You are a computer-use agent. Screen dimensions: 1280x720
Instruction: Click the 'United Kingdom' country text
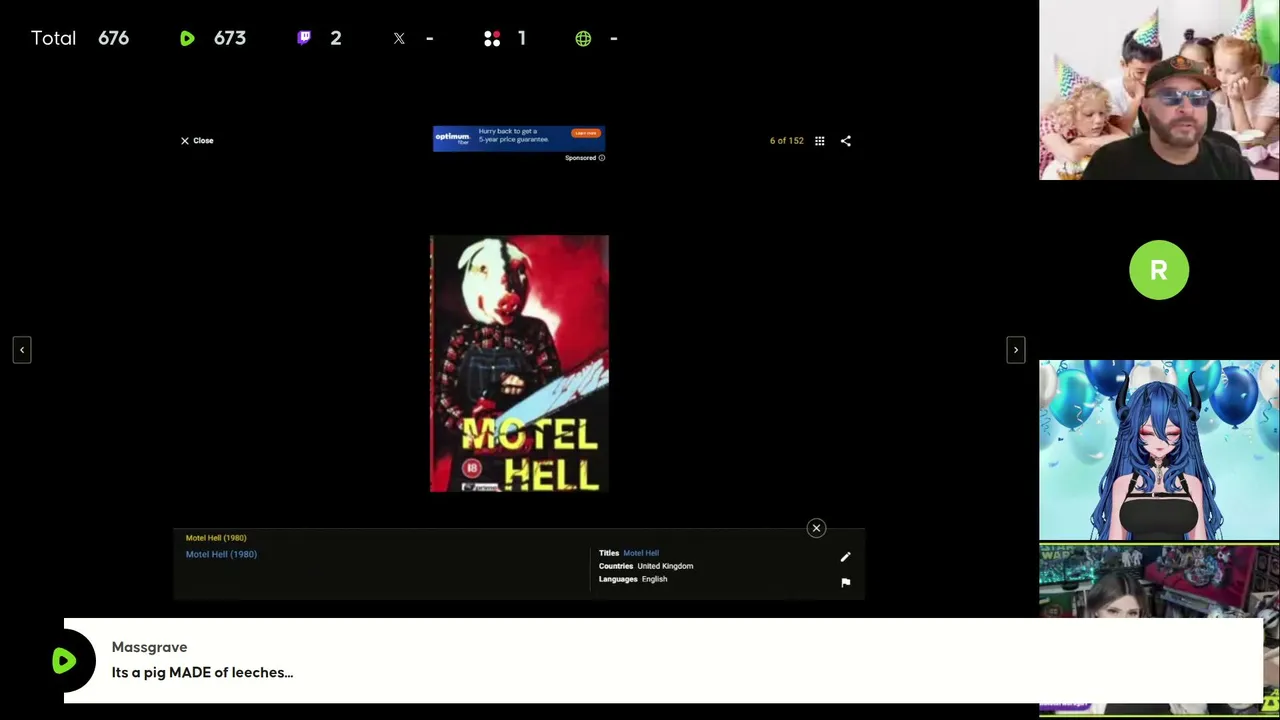pos(665,566)
